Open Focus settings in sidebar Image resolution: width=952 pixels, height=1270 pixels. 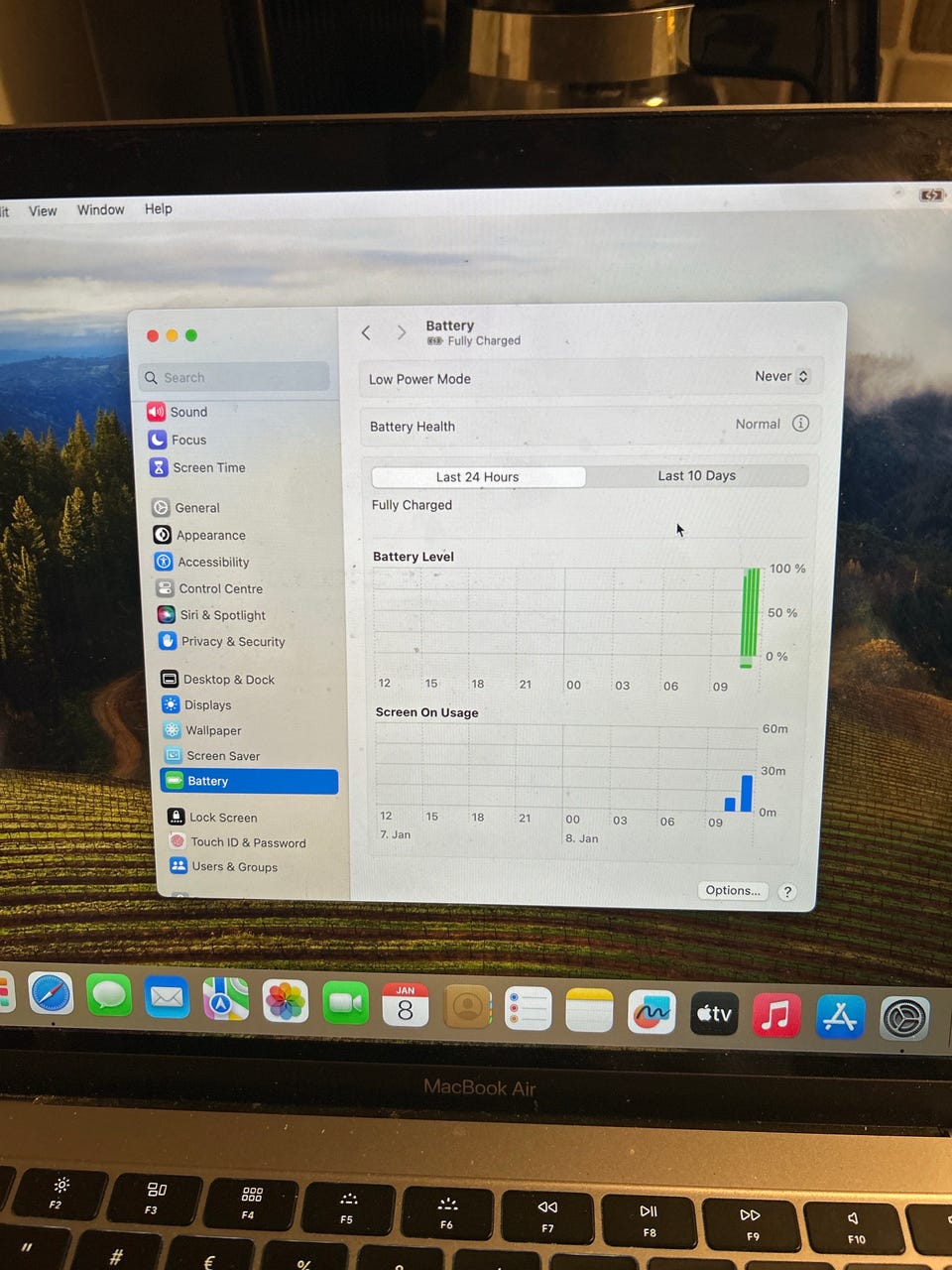pyautogui.click(x=178, y=440)
